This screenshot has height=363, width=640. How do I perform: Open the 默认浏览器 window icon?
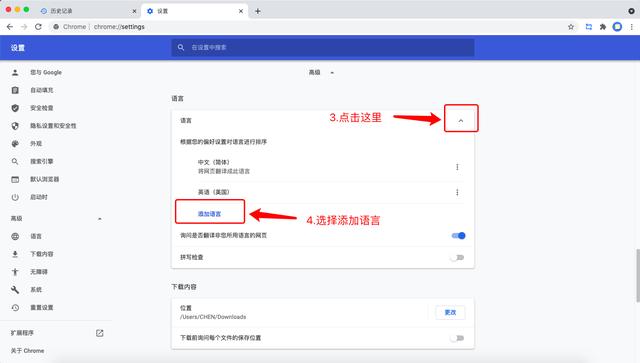point(15,179)
